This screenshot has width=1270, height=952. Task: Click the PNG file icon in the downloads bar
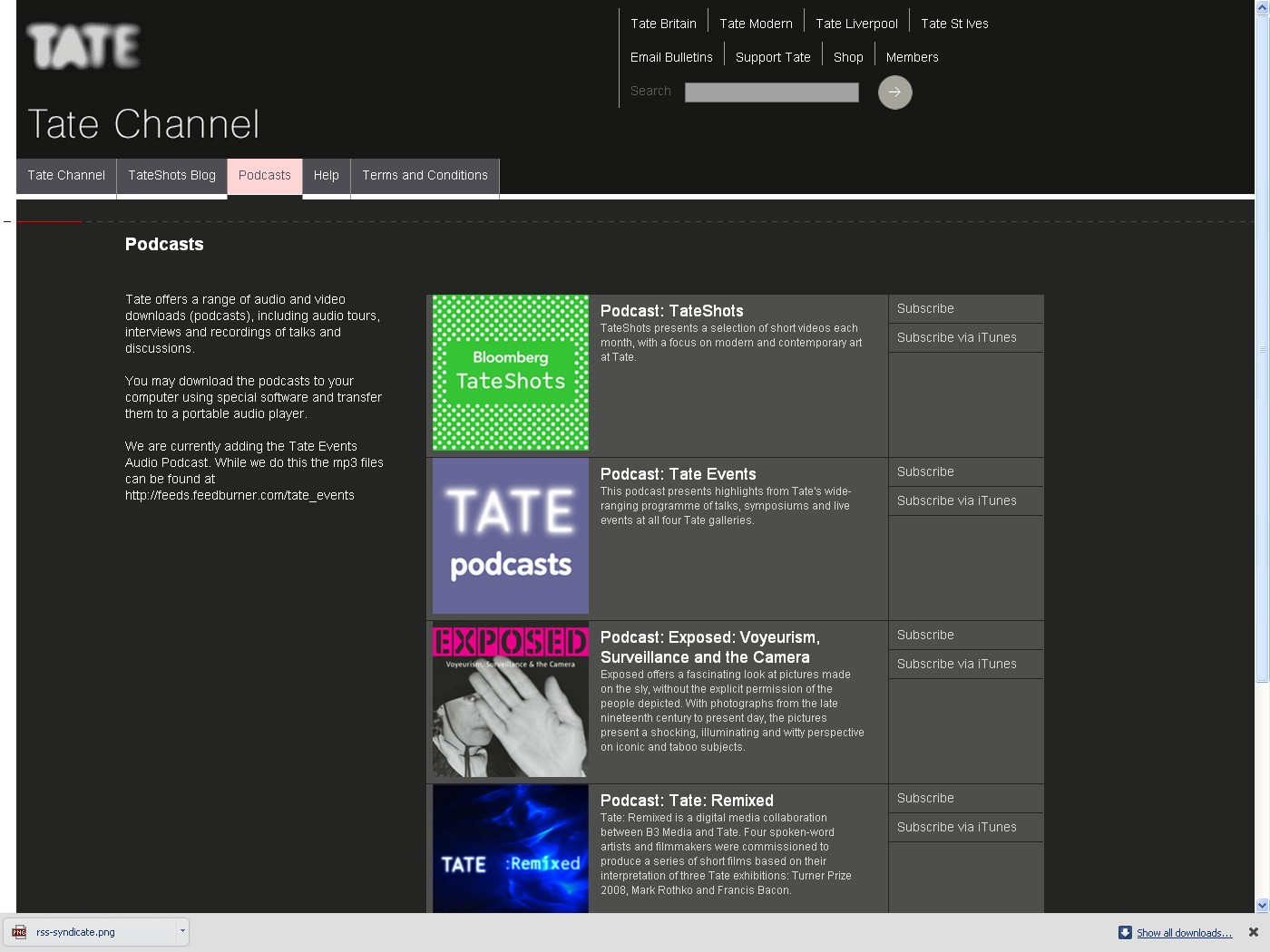(19, 932)
